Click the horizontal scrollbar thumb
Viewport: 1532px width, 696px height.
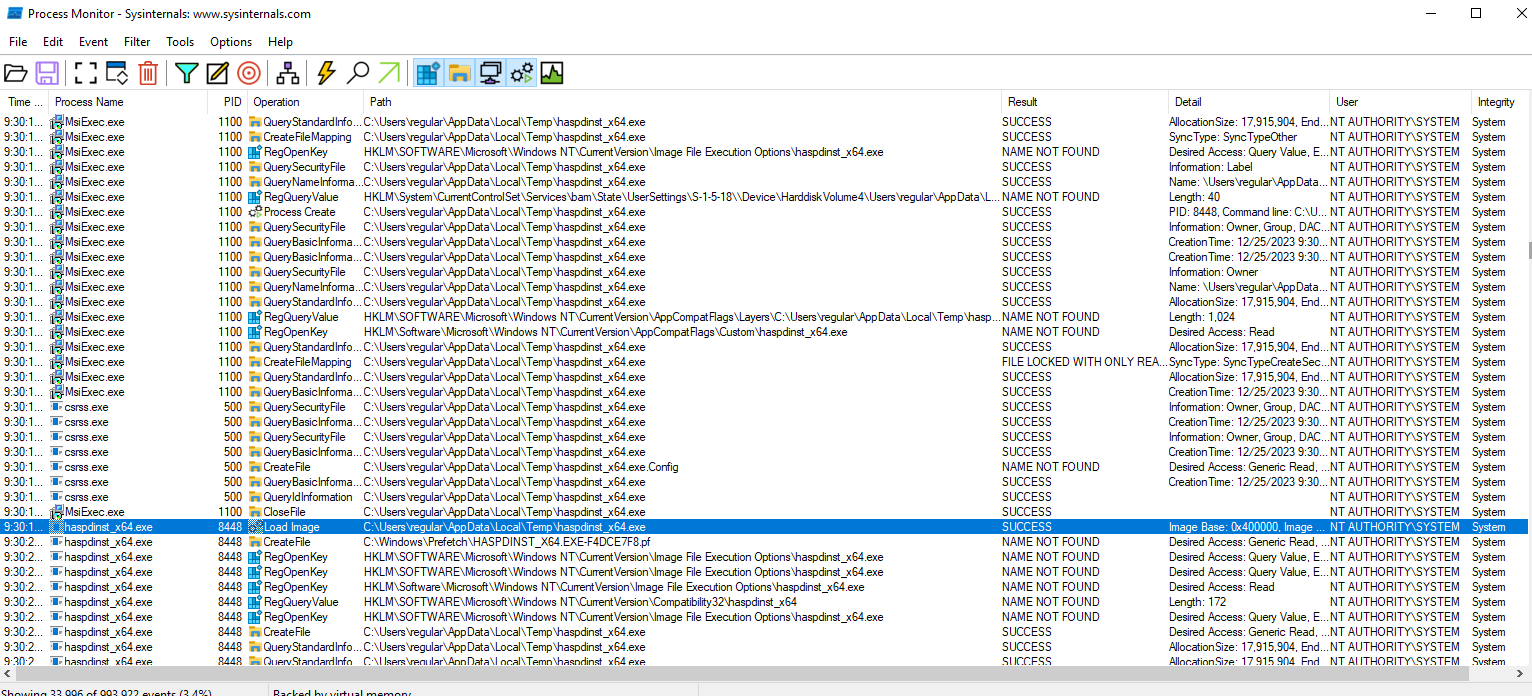pyautogui.click(x=742, y=674)
